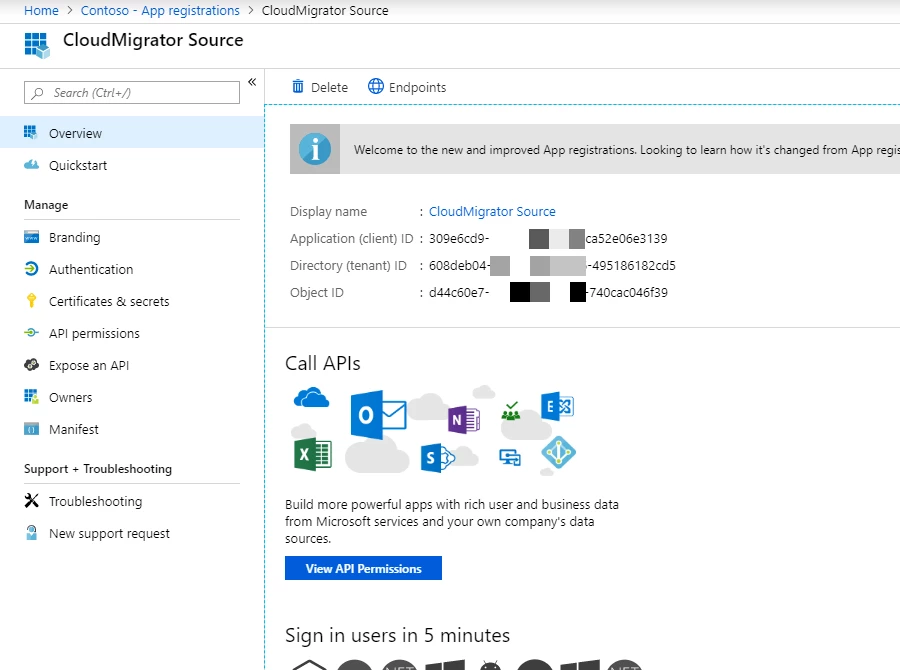Viewport: 900px width, 670px height.
Task: Click the Expose an API cloud icon
Action: click(32, 365)
